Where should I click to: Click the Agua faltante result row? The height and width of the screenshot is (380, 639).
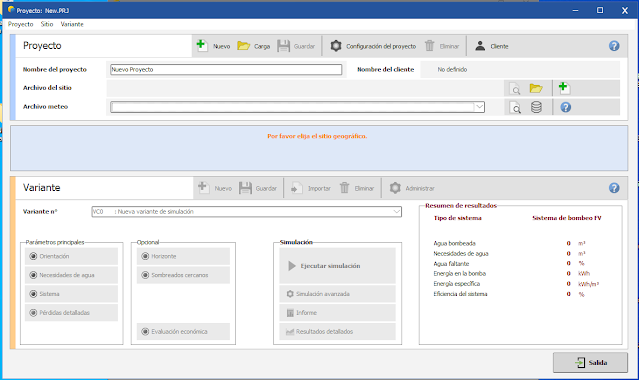509,264
